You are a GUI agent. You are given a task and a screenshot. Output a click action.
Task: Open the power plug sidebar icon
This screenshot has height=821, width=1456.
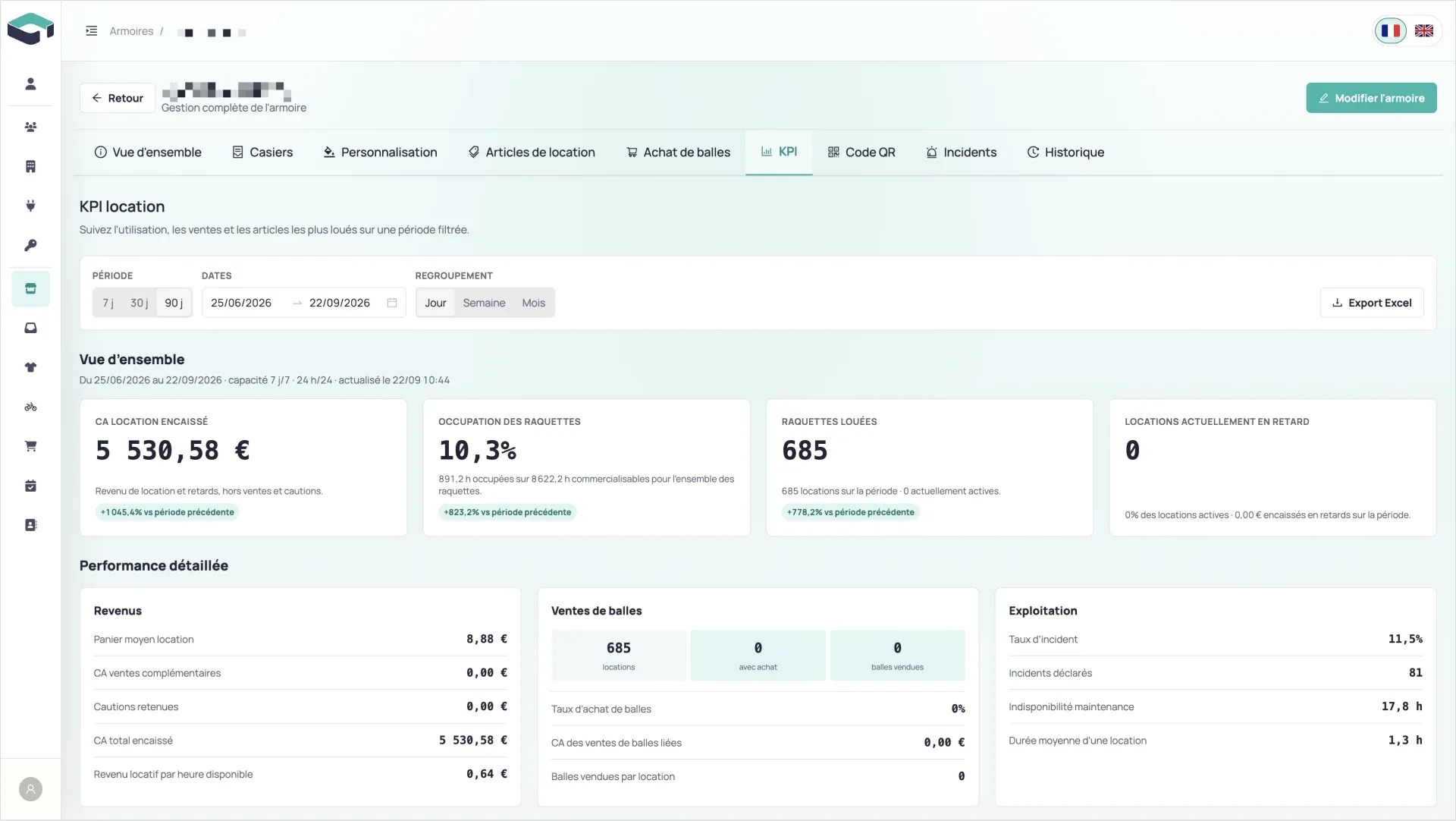(30, 206)
